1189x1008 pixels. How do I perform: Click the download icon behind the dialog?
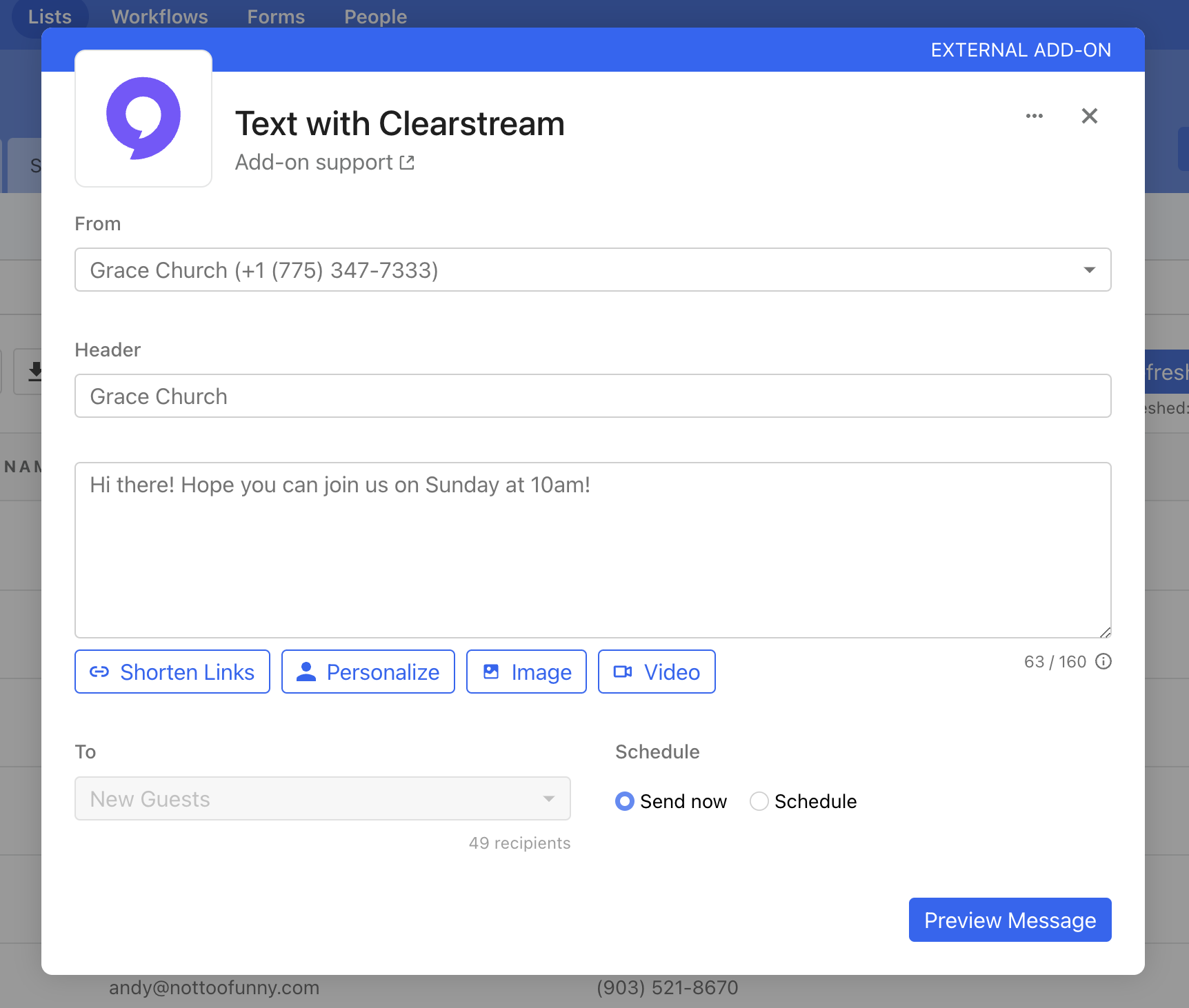click(34, 372)
